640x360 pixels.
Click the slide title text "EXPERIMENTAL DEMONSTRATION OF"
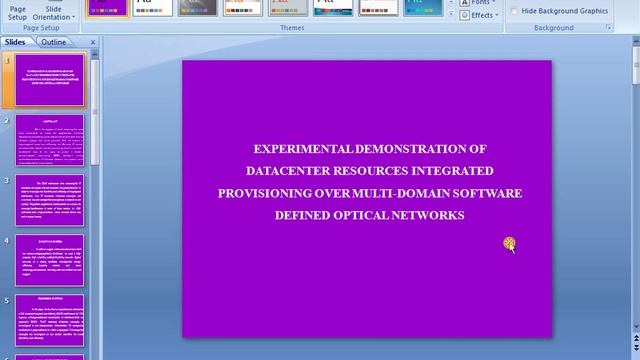click(x=370, y=149)
